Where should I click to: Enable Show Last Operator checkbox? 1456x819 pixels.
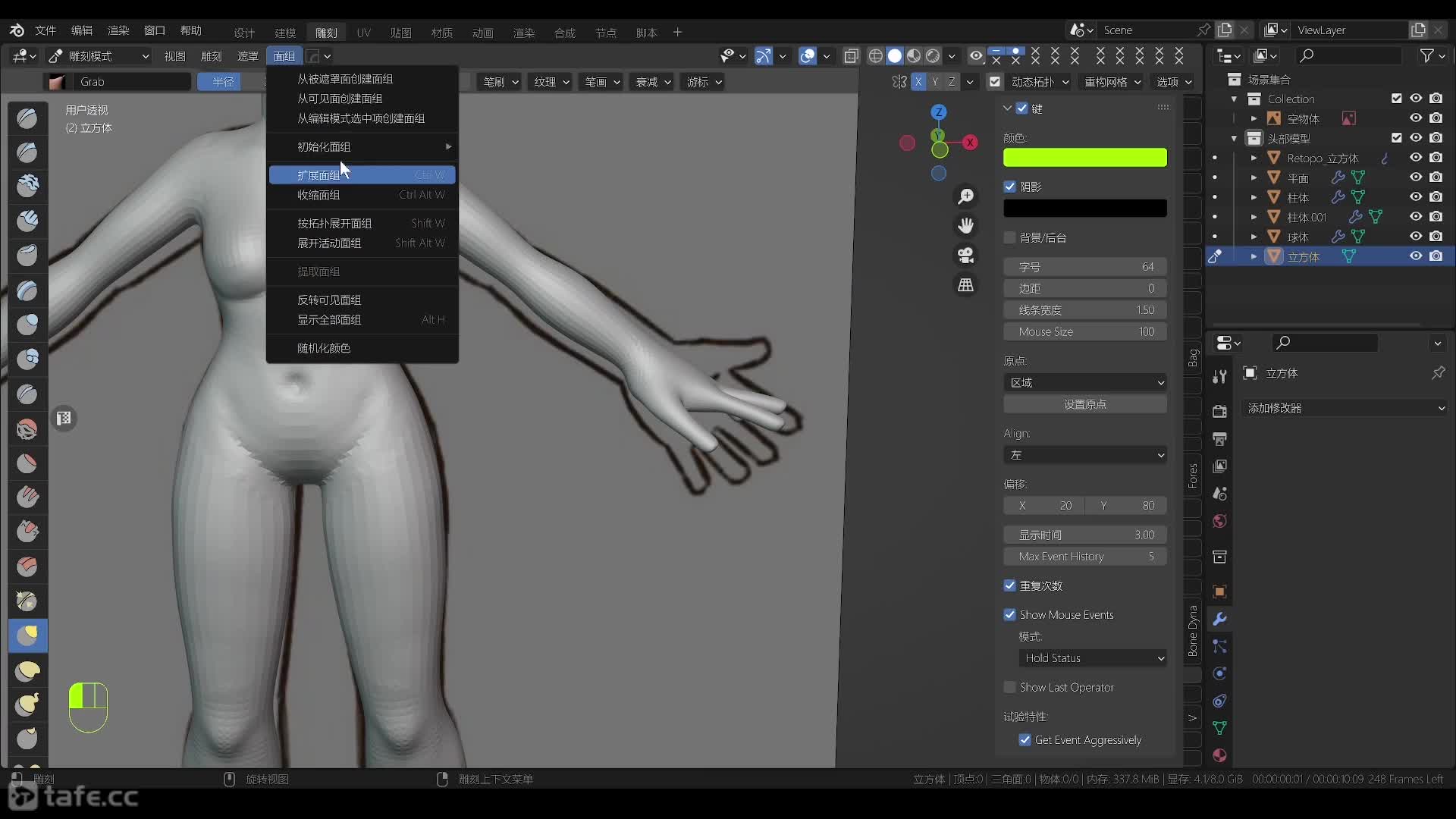[x=1009, y=687]
